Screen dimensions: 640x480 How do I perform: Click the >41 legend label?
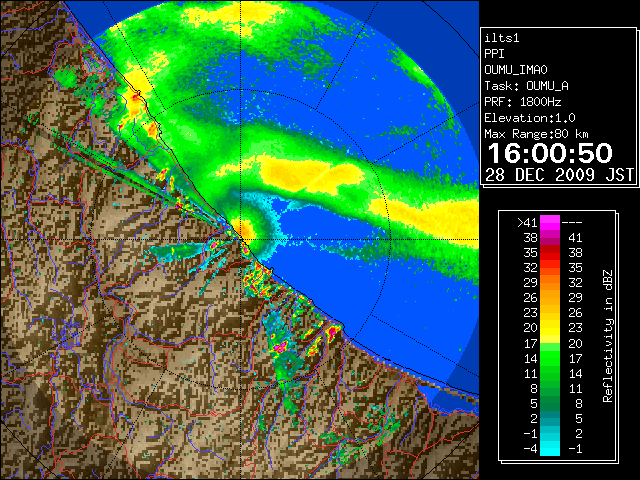click(527, 223)
